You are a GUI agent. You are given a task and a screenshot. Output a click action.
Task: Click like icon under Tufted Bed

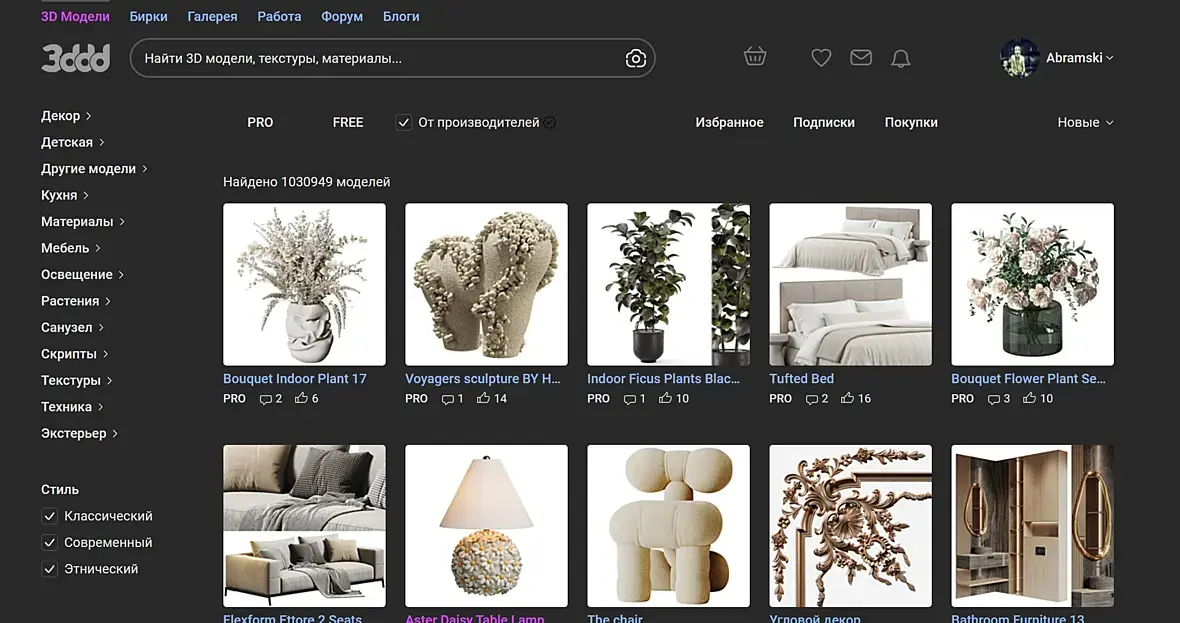pos(847,398)
